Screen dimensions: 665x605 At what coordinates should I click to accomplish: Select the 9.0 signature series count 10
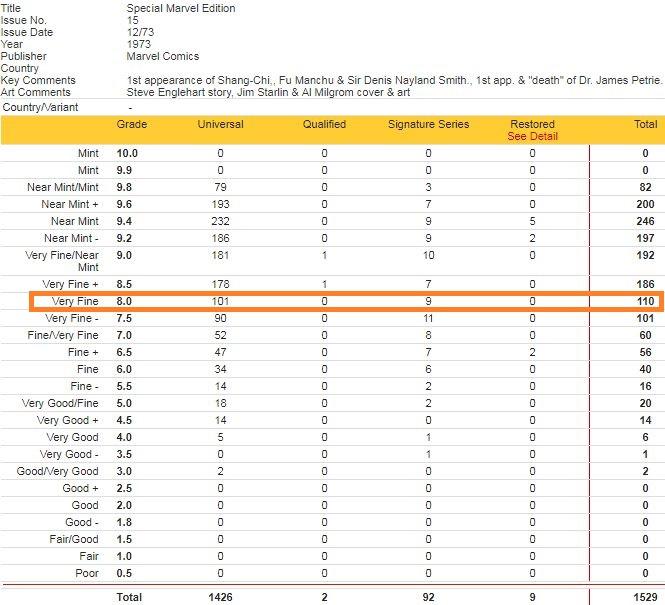click(428, 255)
